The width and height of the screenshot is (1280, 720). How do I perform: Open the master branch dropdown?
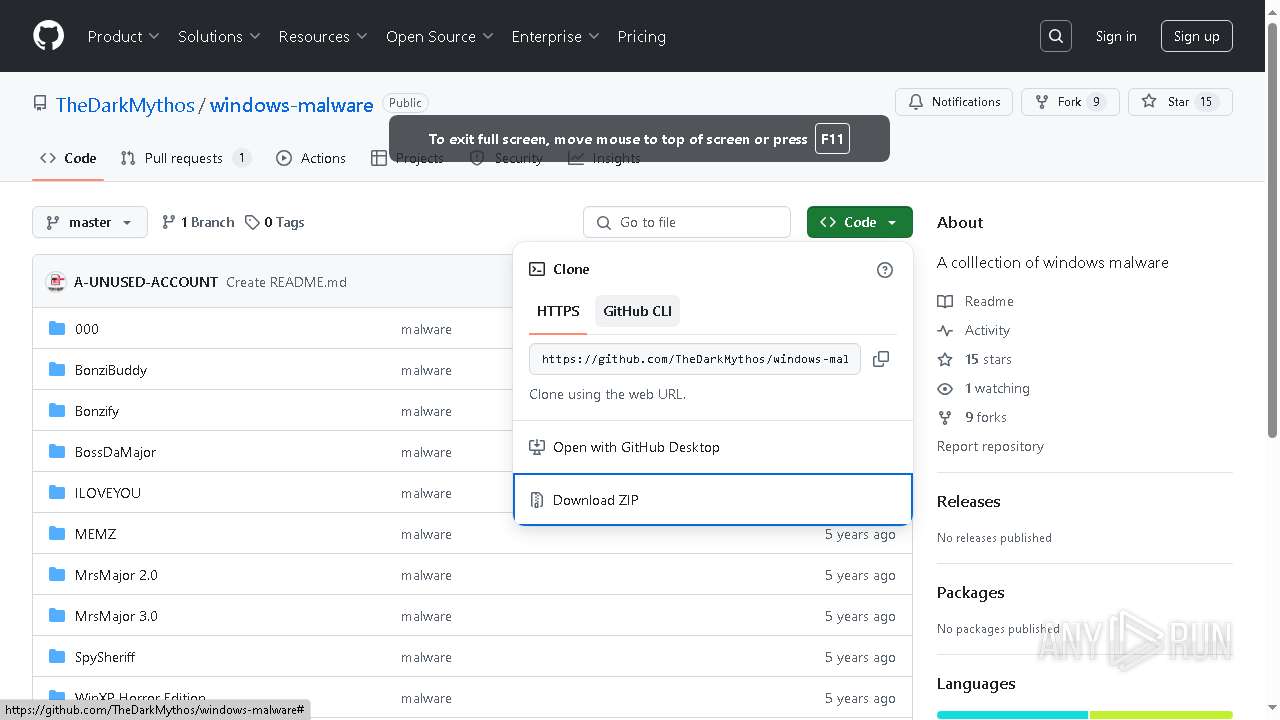pyautogui.click(x=90, y=222)
